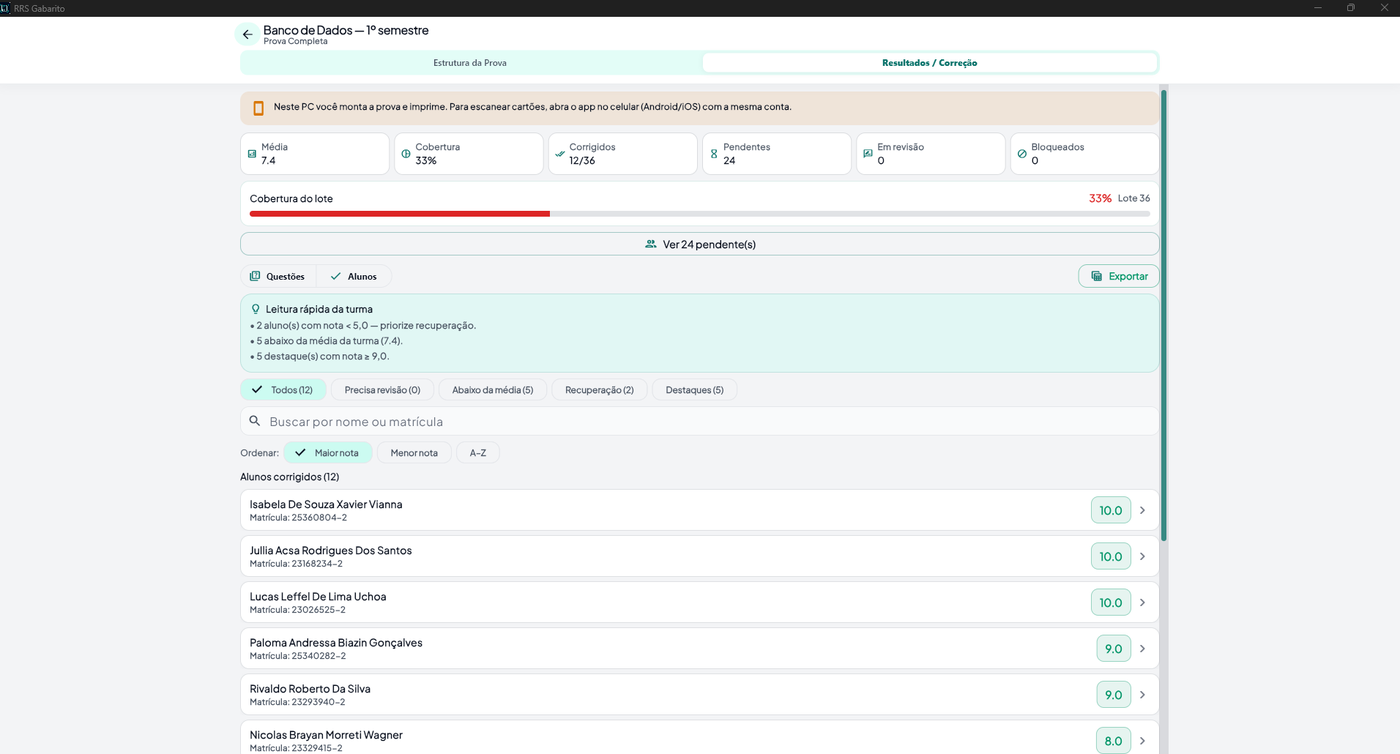Click the Média stat card icon
The width and height of the screenshot is (1400, 754).
click(252, 154)
